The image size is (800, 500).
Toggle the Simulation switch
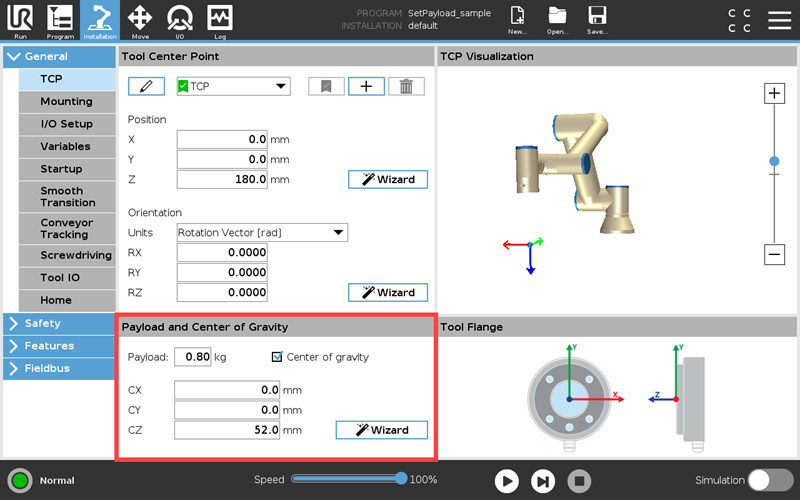tap(771, 480)
